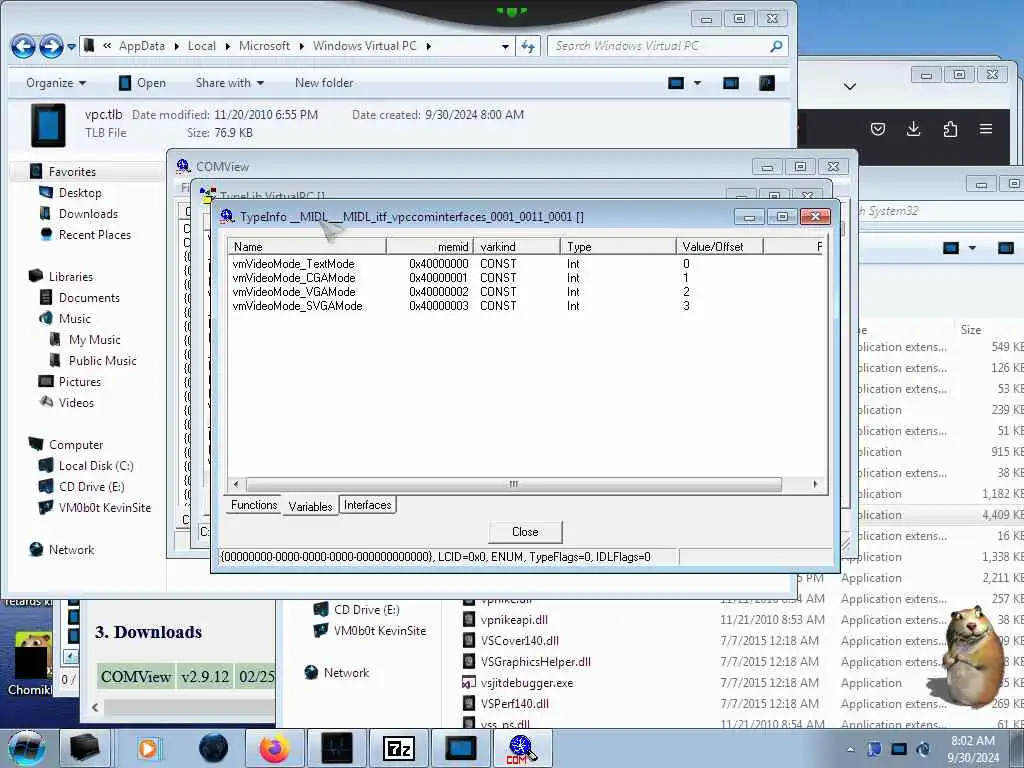1024x768 pixels.
Task: Click the Firefox icon on the taskbar
Action: click(x=275, y=748)
